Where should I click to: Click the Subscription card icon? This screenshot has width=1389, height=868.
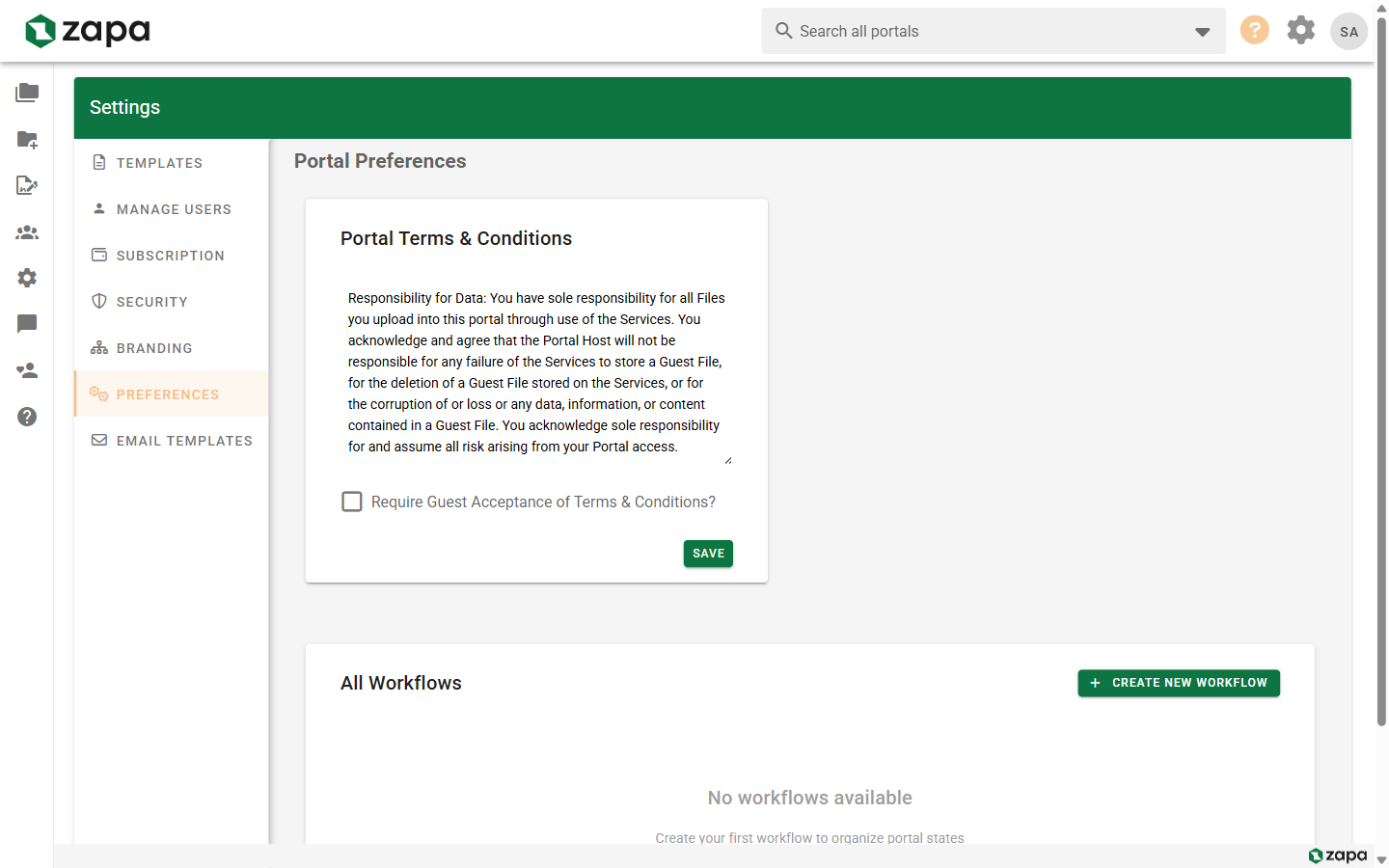pos(99,255)
